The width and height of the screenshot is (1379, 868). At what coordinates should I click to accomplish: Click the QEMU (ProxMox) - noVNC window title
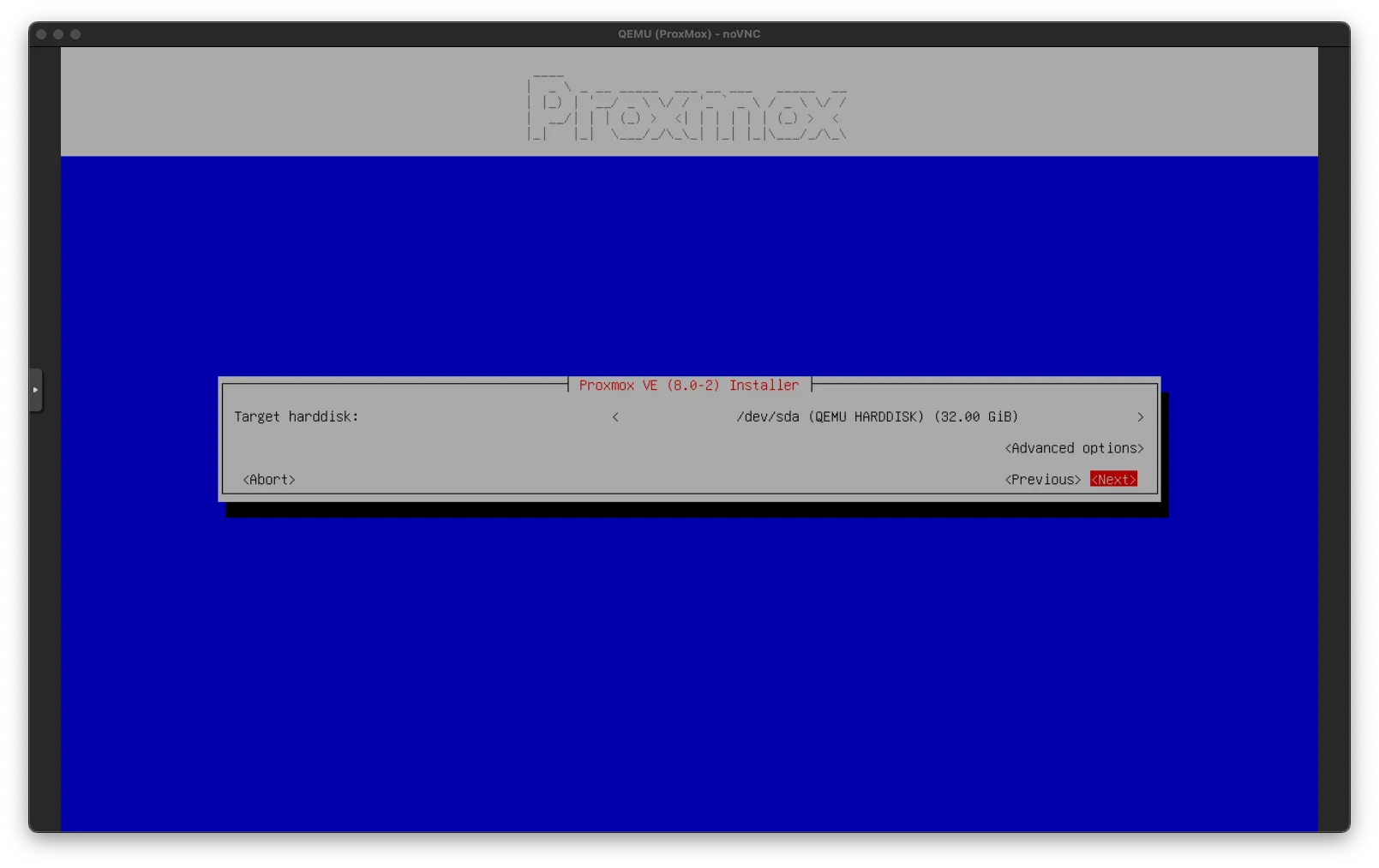689,34
